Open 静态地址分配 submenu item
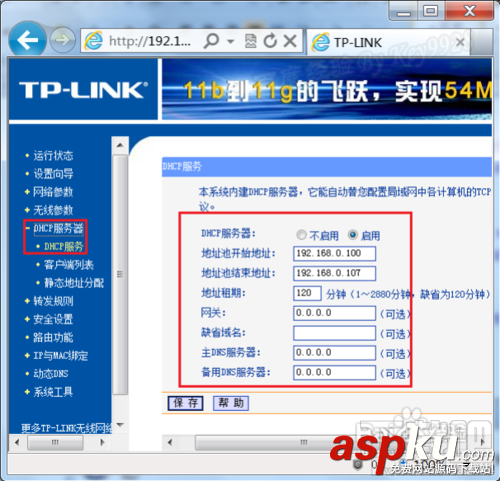The image size is (500, 481). click(74, 283)
